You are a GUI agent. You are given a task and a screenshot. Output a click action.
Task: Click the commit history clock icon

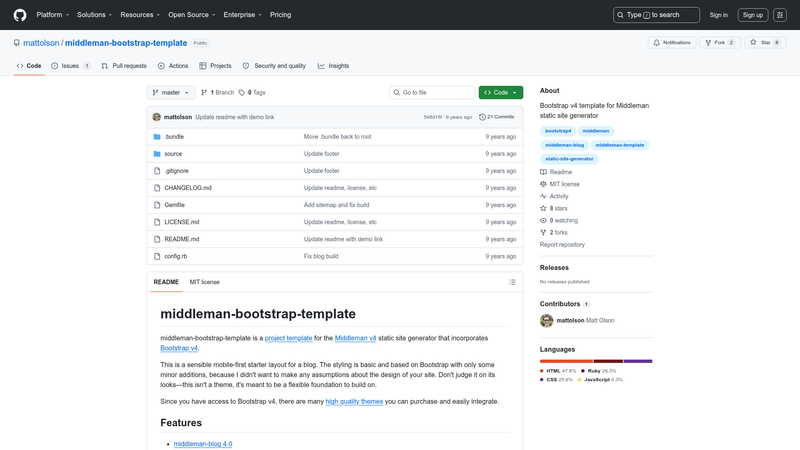coord(482,117)
